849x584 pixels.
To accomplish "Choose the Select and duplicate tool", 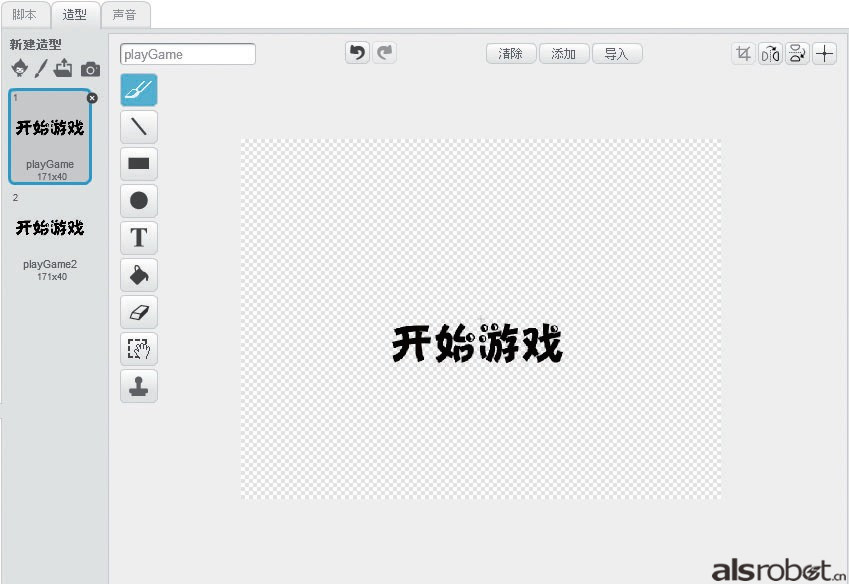I will click(139, 349).
